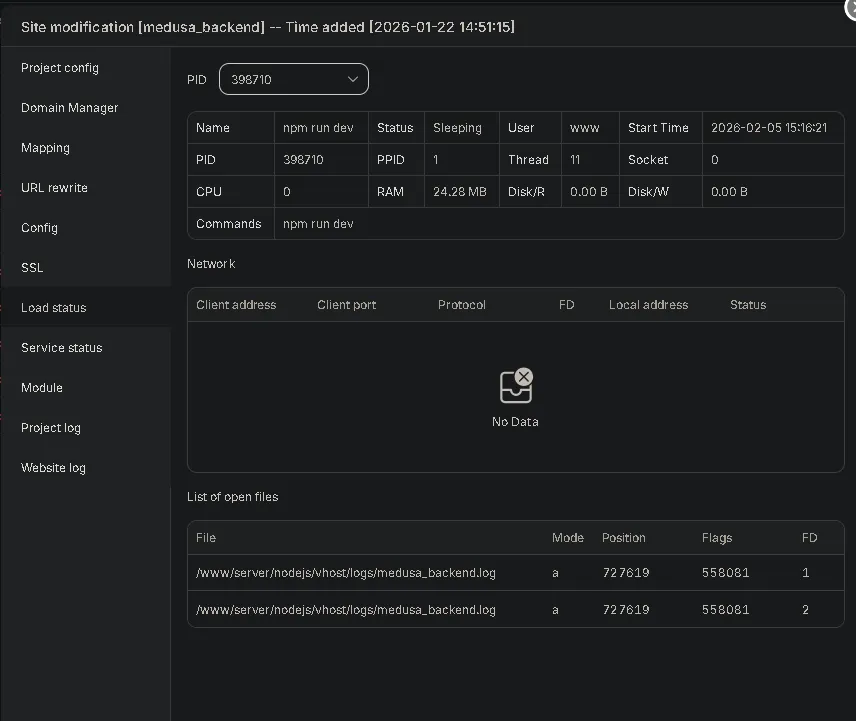This screenshot has width=856, height=721.
Task: Open the Config sidebar item
Action: pos(40,228)
